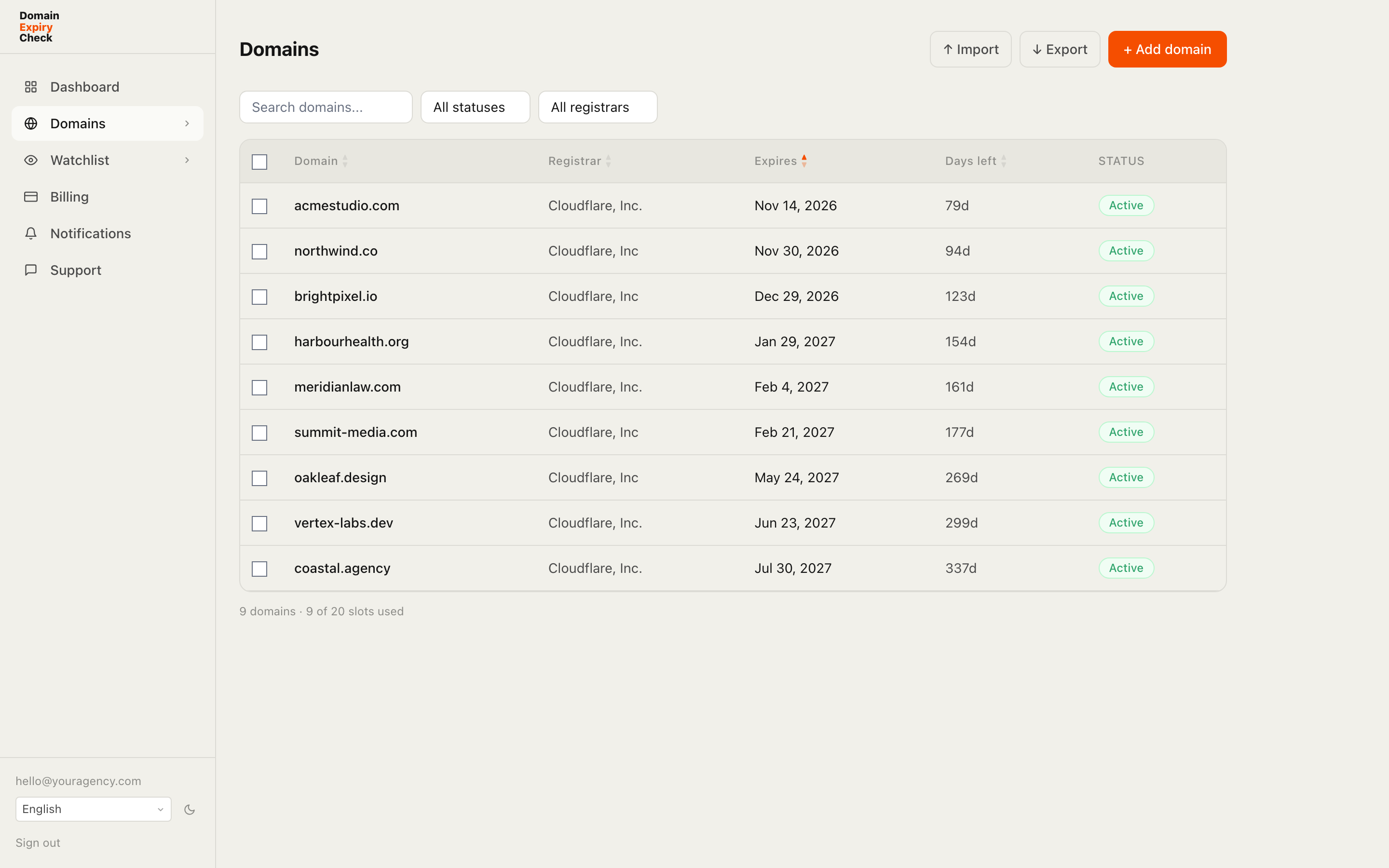Tick the select-all checkbox in table header
The height and width of the screenshot is (868, 1389).
pos(259,162)
